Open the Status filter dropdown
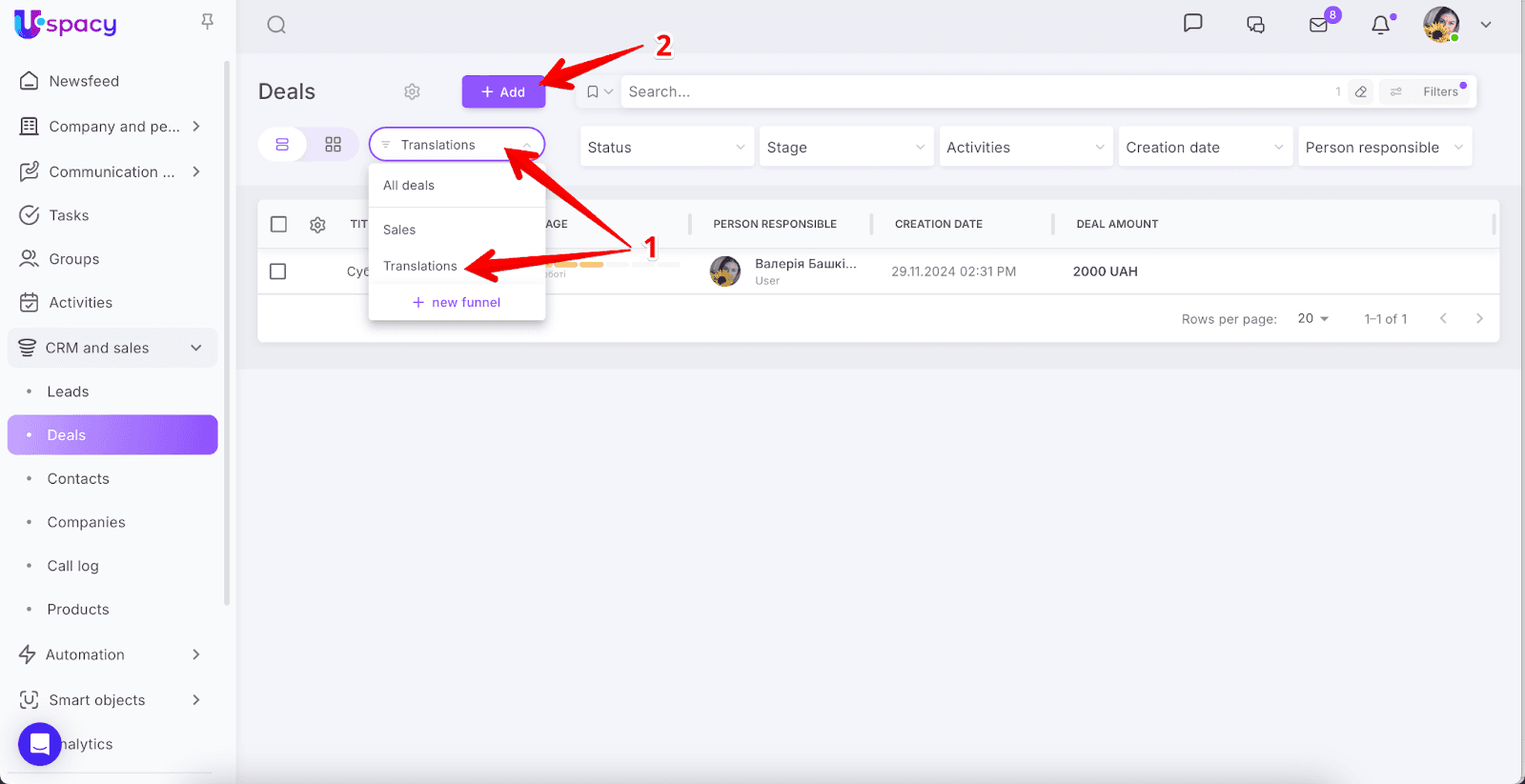Viewport: 1525px width, 784px height. tap(666, 148)
